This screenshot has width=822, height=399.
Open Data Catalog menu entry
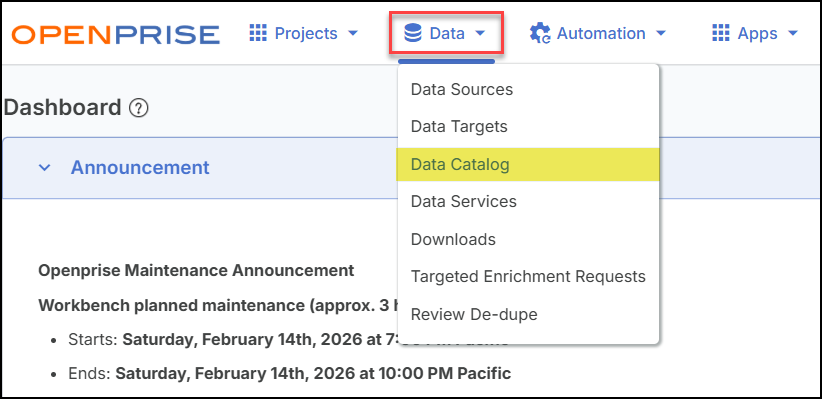(x=528, y=165)
